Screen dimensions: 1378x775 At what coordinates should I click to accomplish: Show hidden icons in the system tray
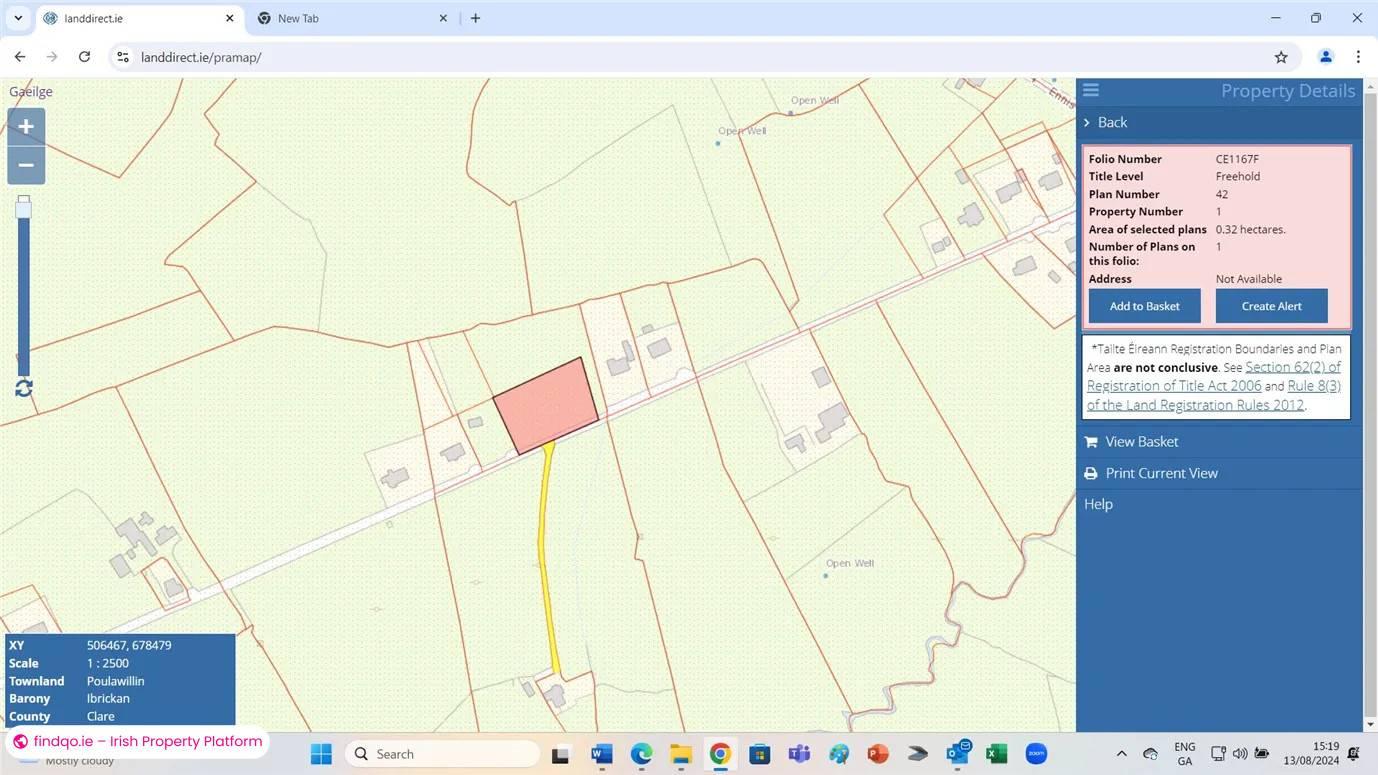1121,753
